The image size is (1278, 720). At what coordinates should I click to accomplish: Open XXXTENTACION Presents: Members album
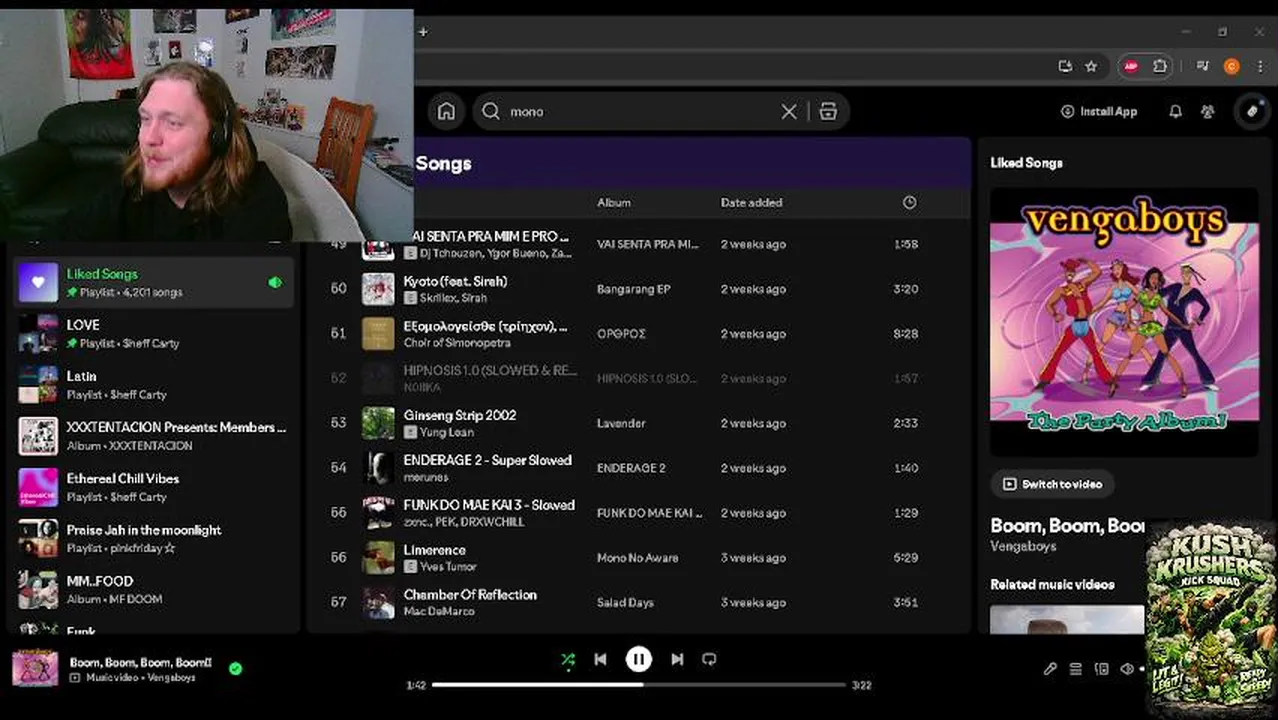[154, 436]
